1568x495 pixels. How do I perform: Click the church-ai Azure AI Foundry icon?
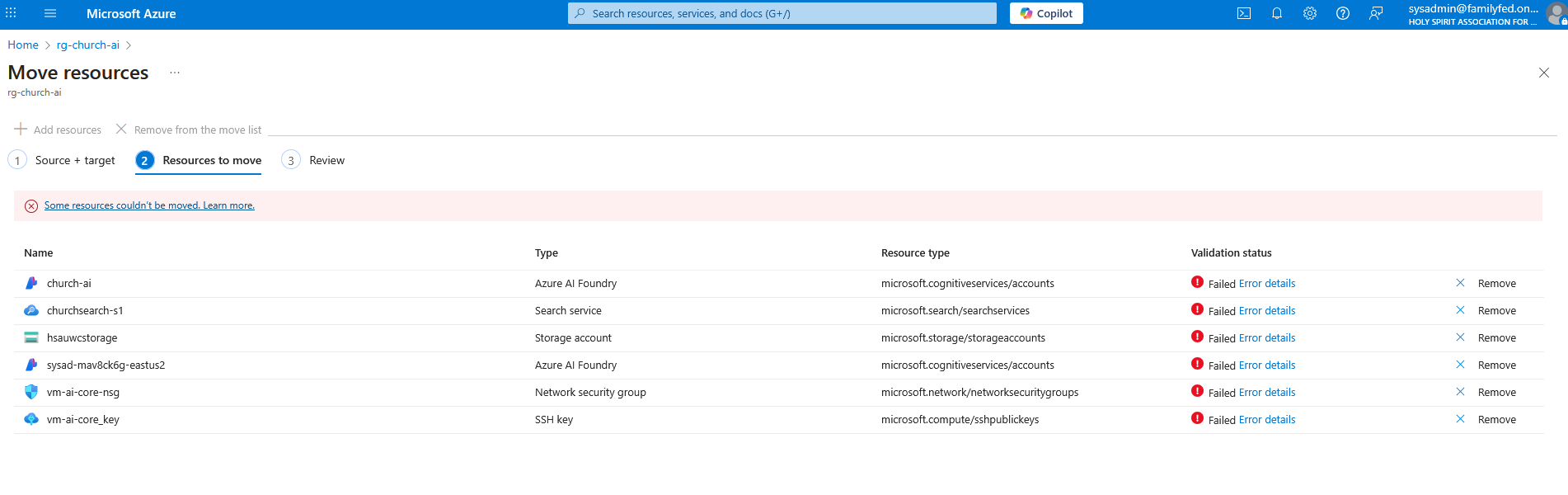point(31,283)
